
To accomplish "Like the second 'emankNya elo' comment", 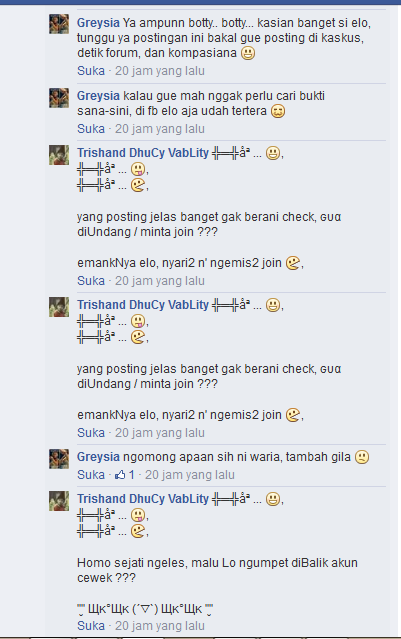I will click(x=91, y=433).
